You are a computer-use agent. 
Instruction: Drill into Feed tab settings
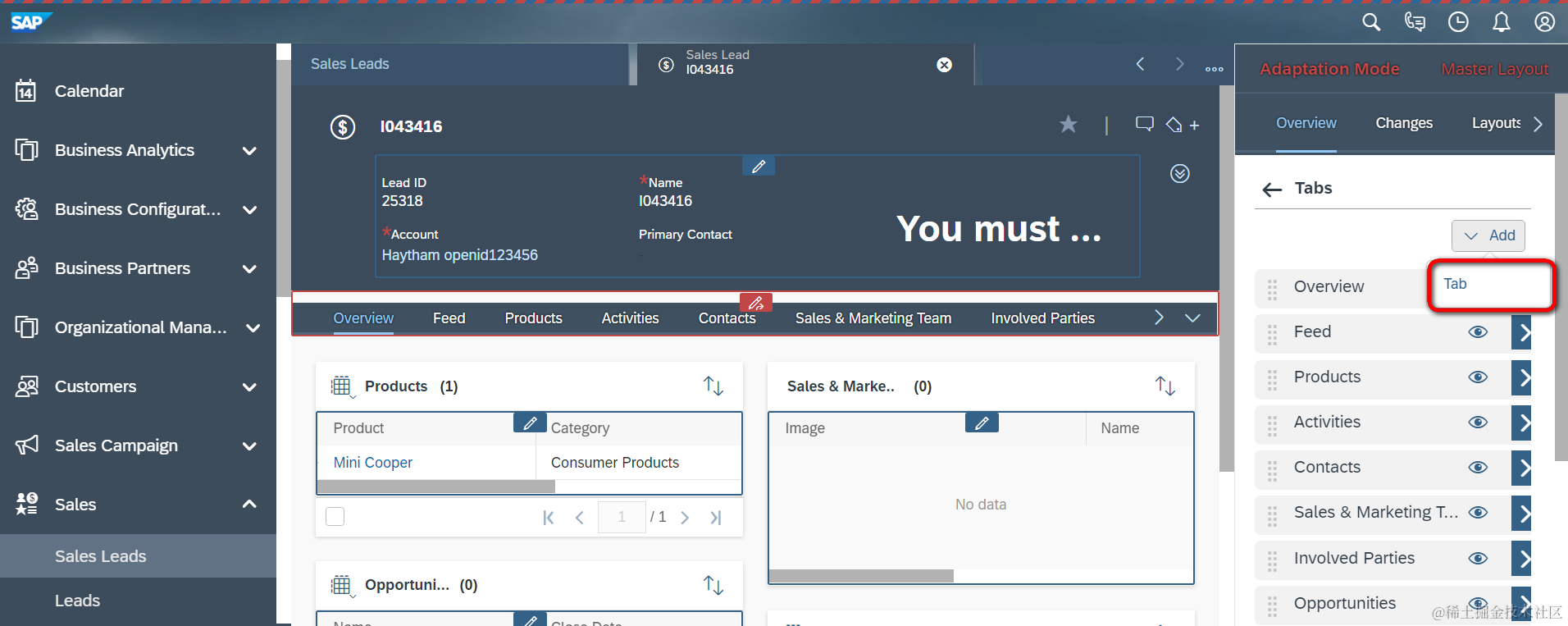pos(1521,332)
